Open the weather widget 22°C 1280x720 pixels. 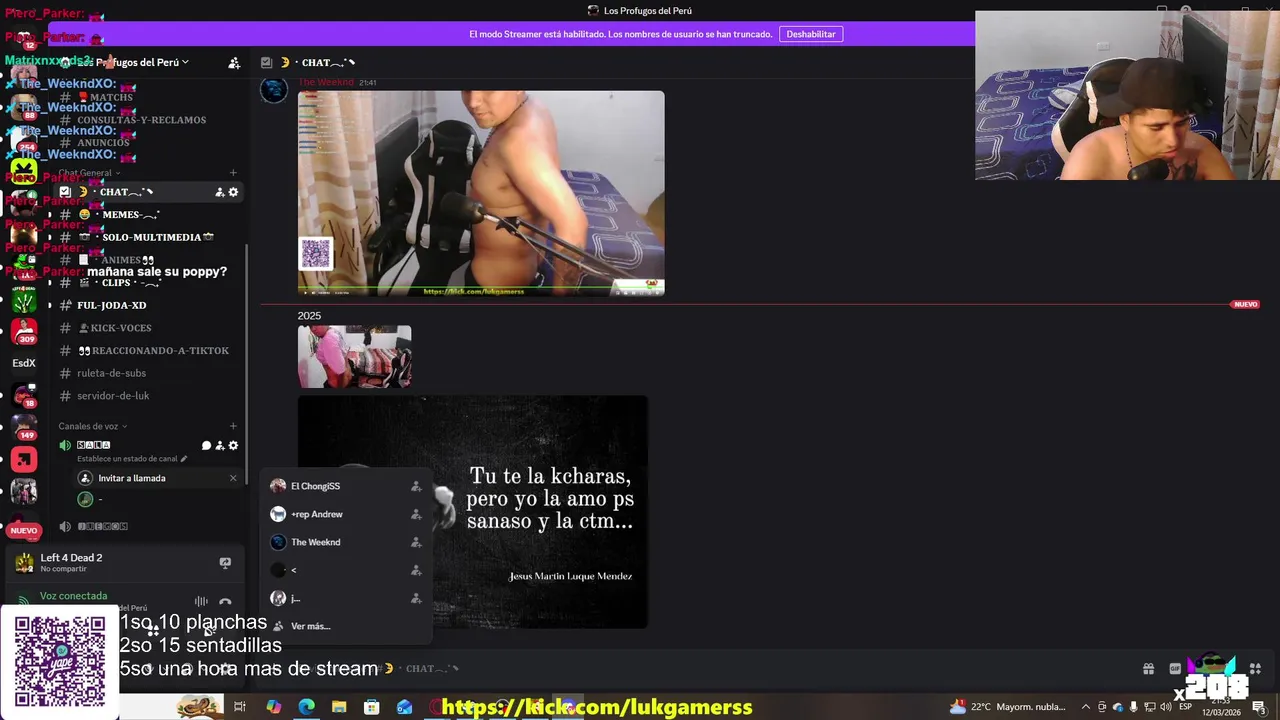click(x=1008, y=707)
